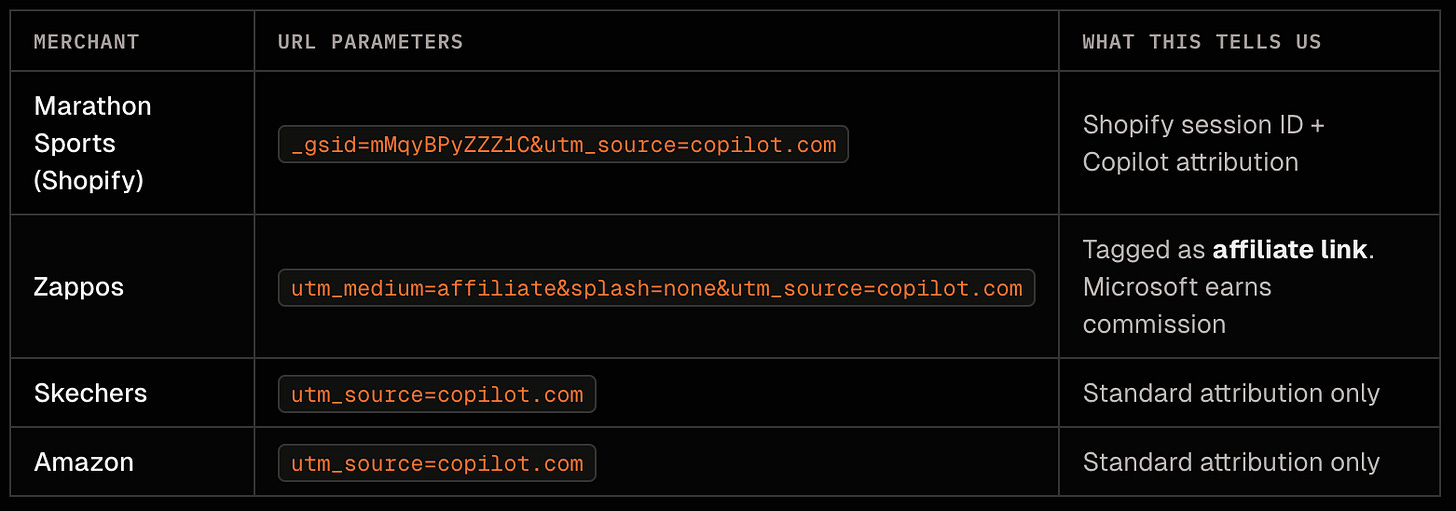Select the Skechers merchant cell
1456x511 pixels.
(132, 393)
